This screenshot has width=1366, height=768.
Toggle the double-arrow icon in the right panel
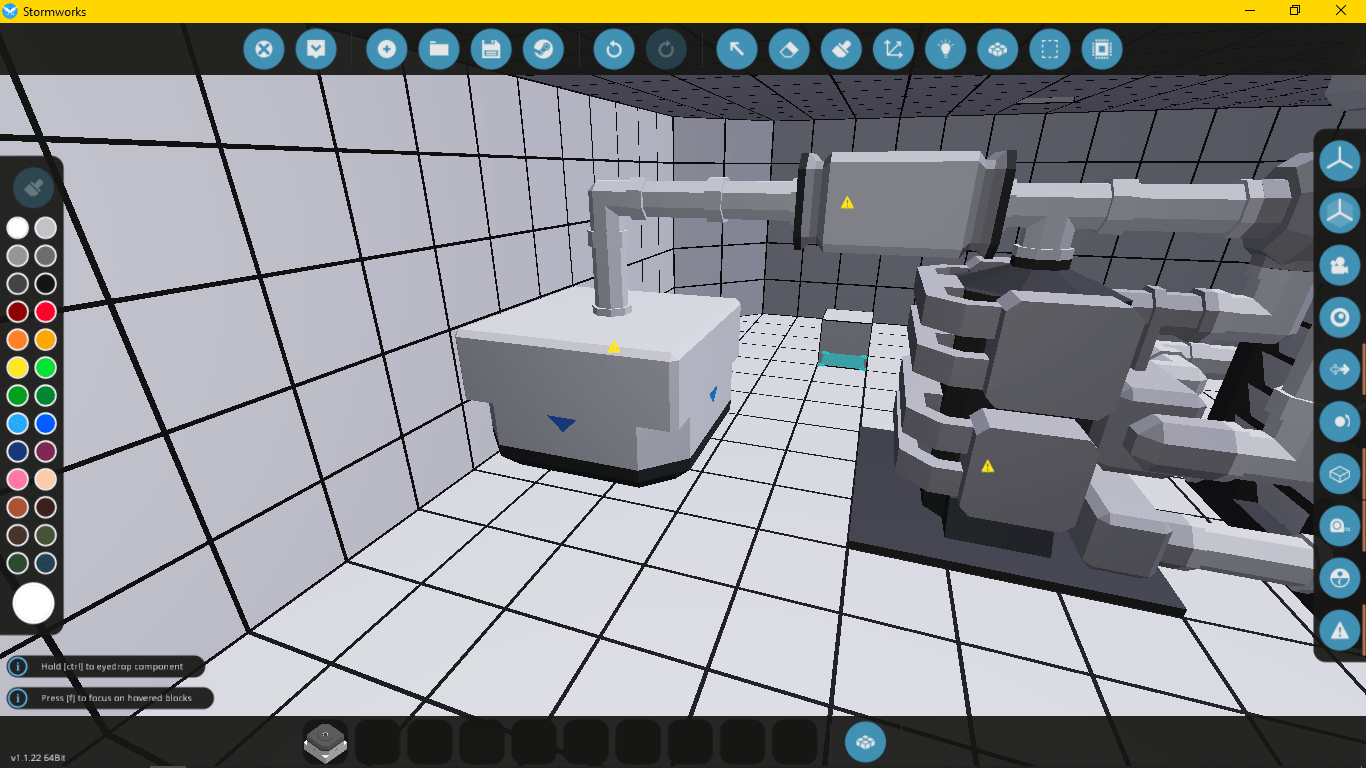(1339, 369)
